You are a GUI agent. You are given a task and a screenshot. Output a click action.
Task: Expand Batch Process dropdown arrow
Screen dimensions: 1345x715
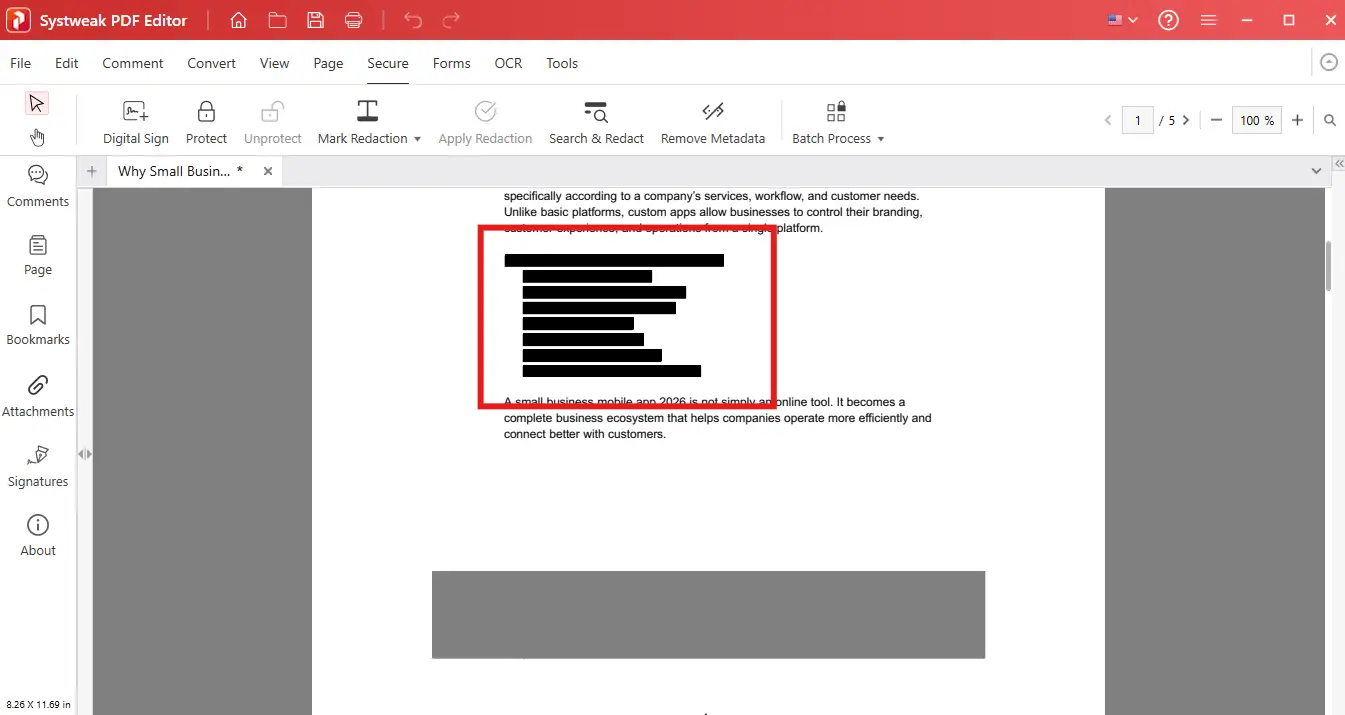(881, 139)
